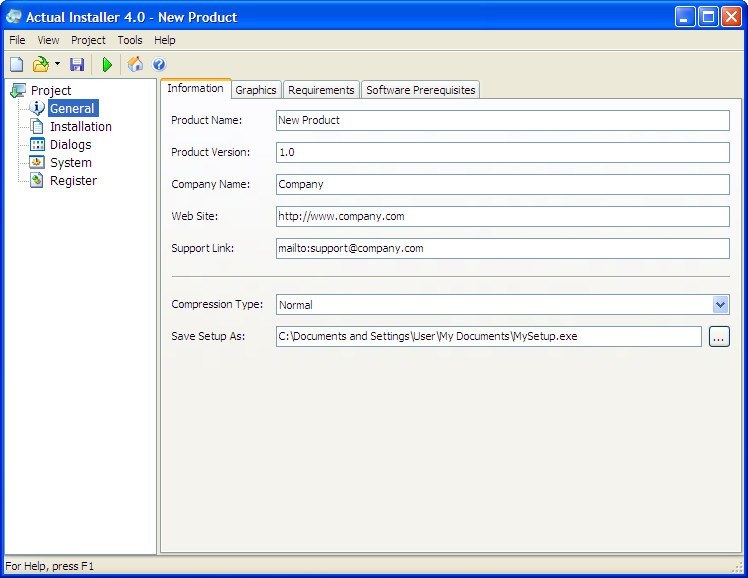Image resolution: width=748 pixels, height=578 pixels.
Task: Click the blue Help question icon
Action: tap(159, 64)
